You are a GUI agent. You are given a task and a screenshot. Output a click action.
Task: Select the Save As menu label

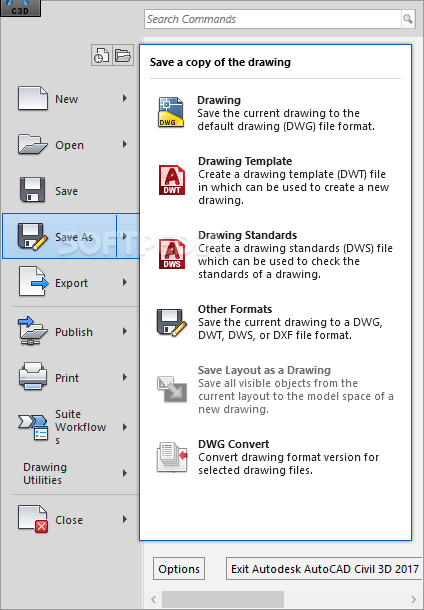pyautogui.click(x=74, y=237)
